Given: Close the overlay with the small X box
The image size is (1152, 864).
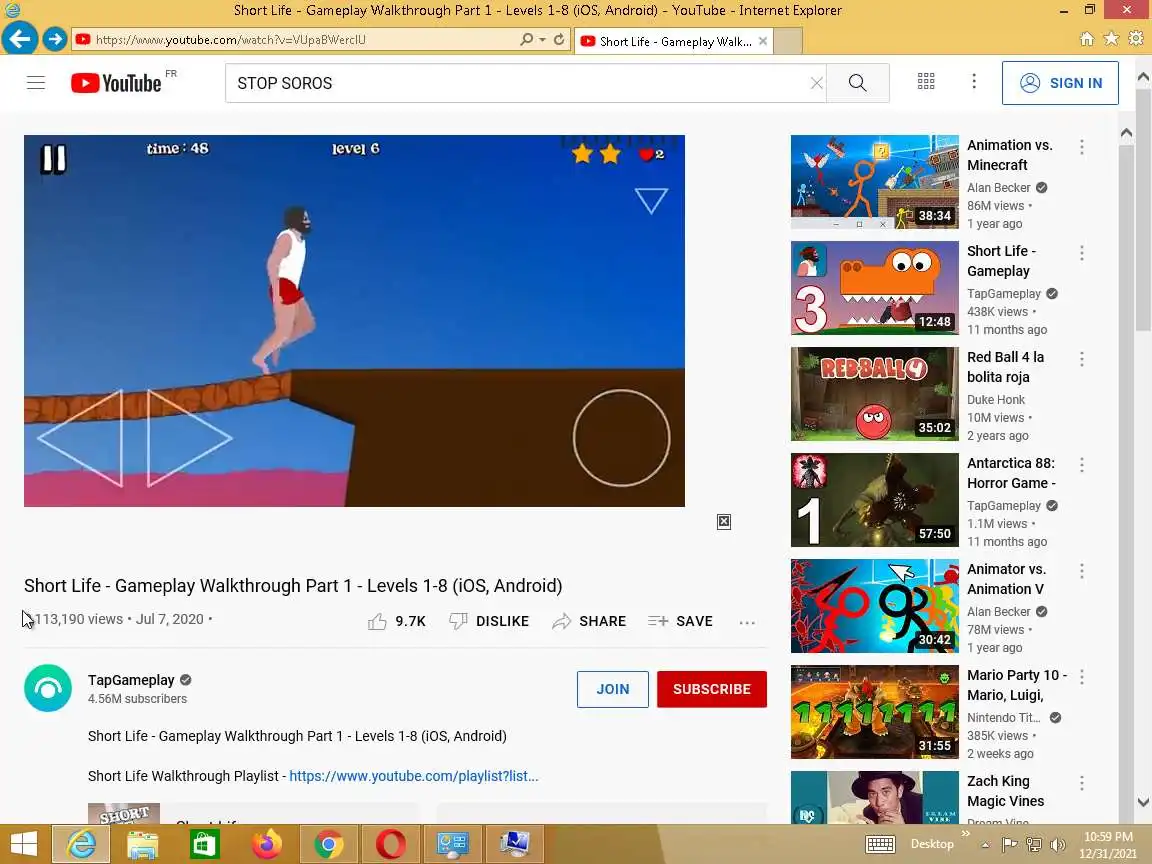Looking at the screenshot, I should (724, 522).
